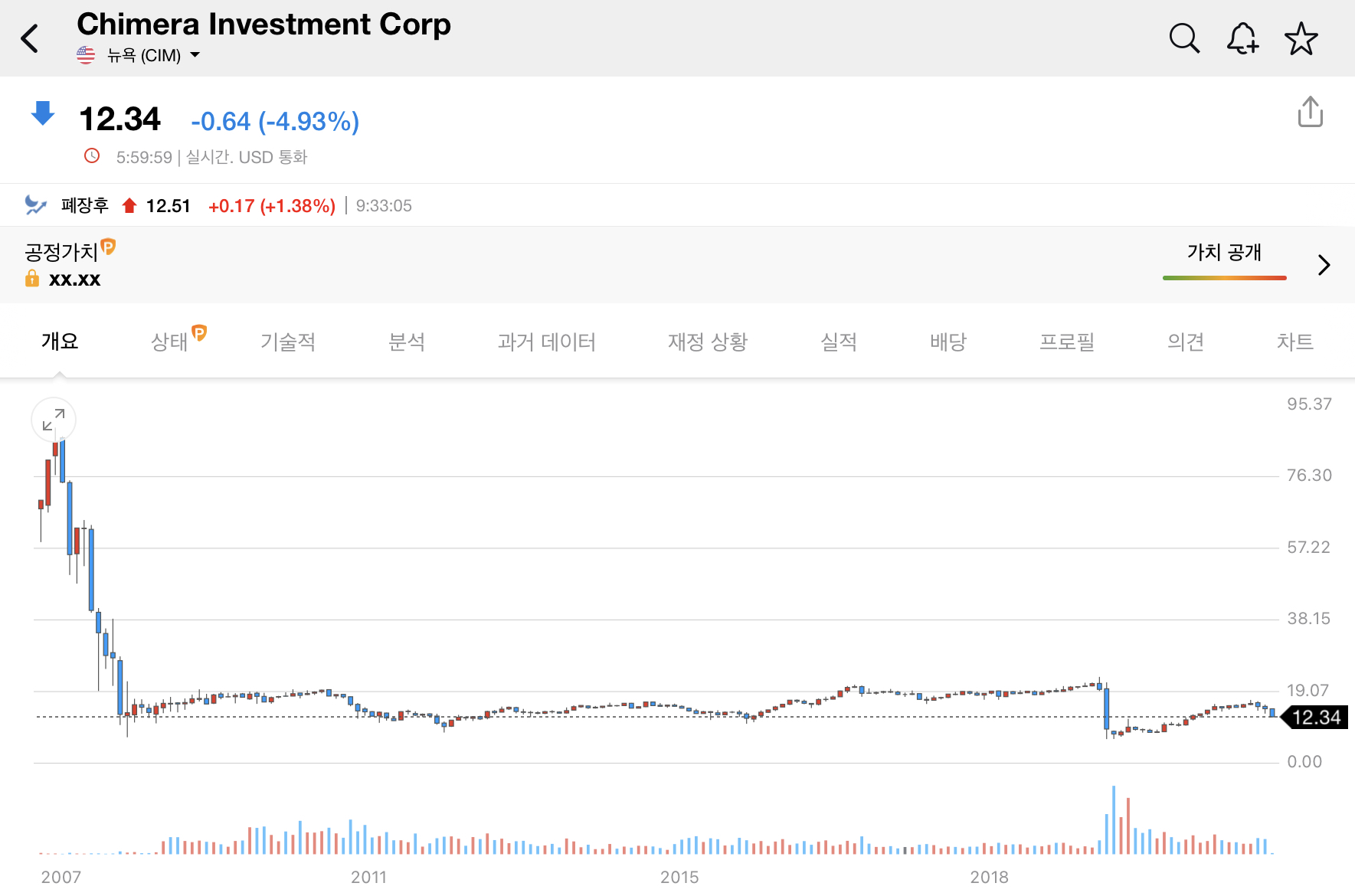The image size is (1355, 896).
Task: Switch to the 상태 tab
Action: pos(169,342)
